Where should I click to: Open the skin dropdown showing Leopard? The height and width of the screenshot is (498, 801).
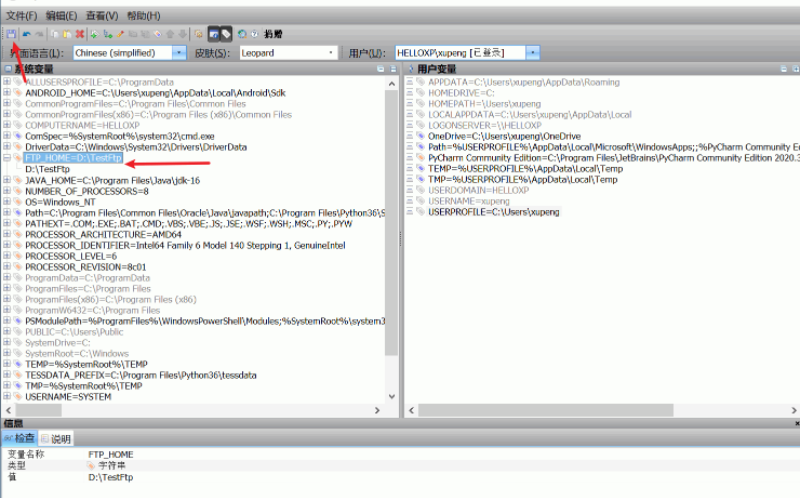pos(331,53)
